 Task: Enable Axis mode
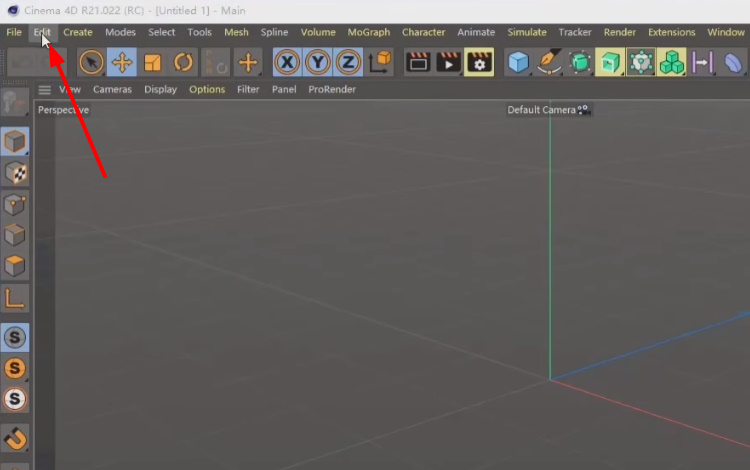(x=15, y=299)
